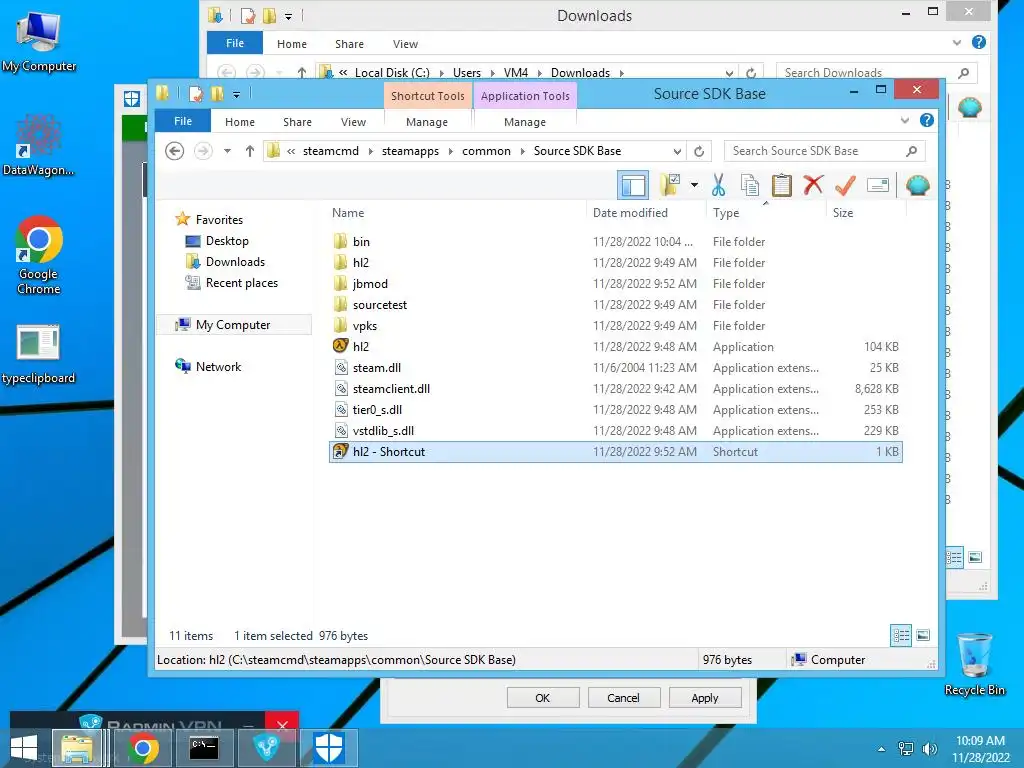This screenshot has width=1024, height=768.
Task: Open Google Chrome desktop shortcut
Action: tap(39, 255)
